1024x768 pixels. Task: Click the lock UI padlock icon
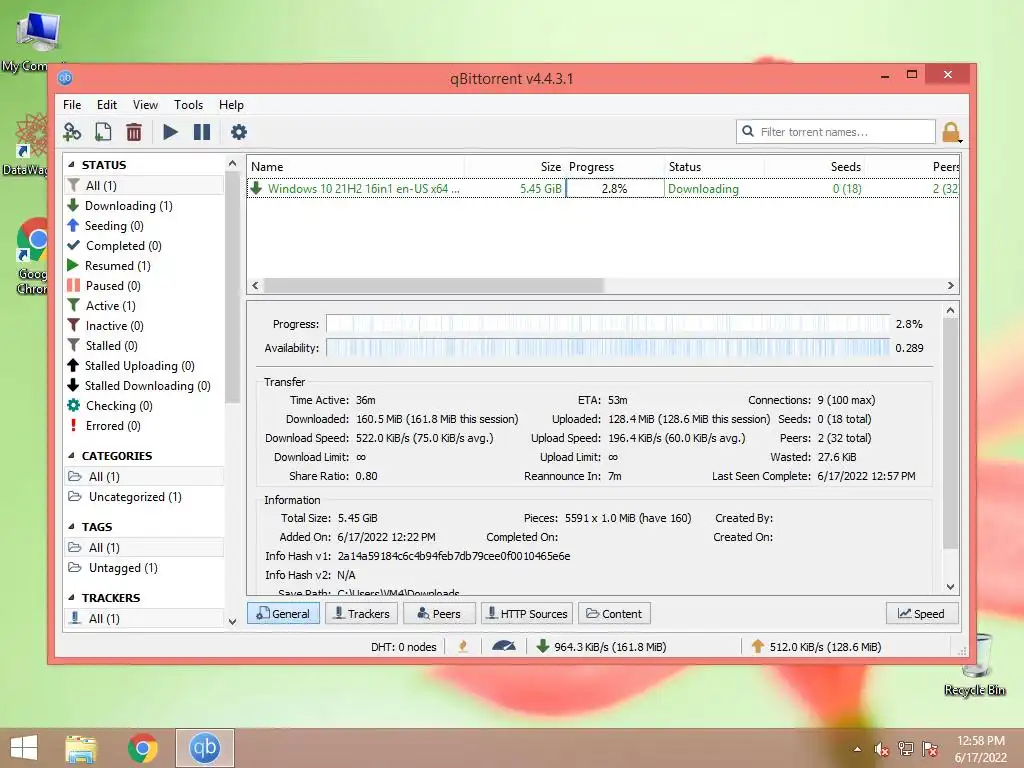click(x=951, y=132)
